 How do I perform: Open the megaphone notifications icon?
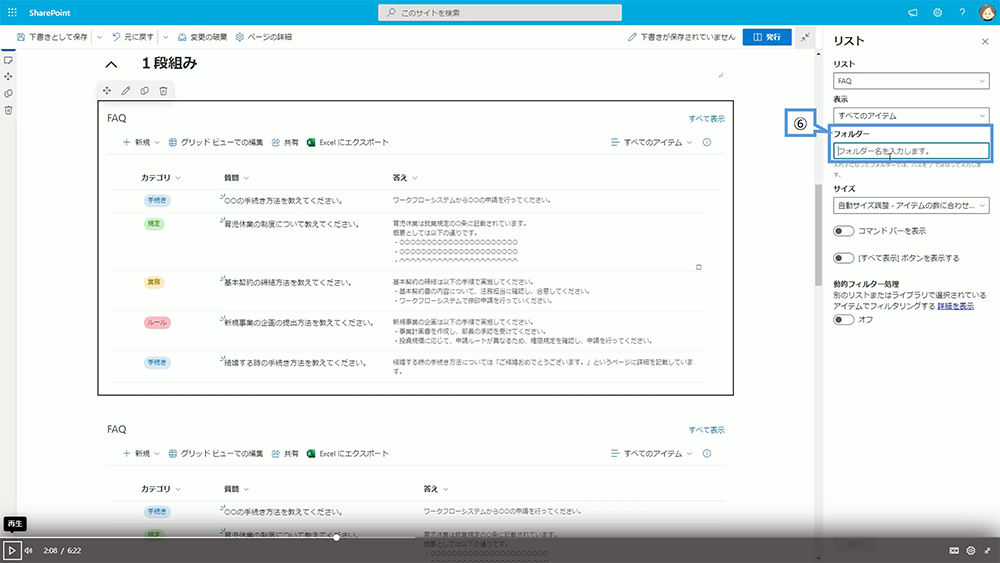pyautogui.click(x=913, y=13)
